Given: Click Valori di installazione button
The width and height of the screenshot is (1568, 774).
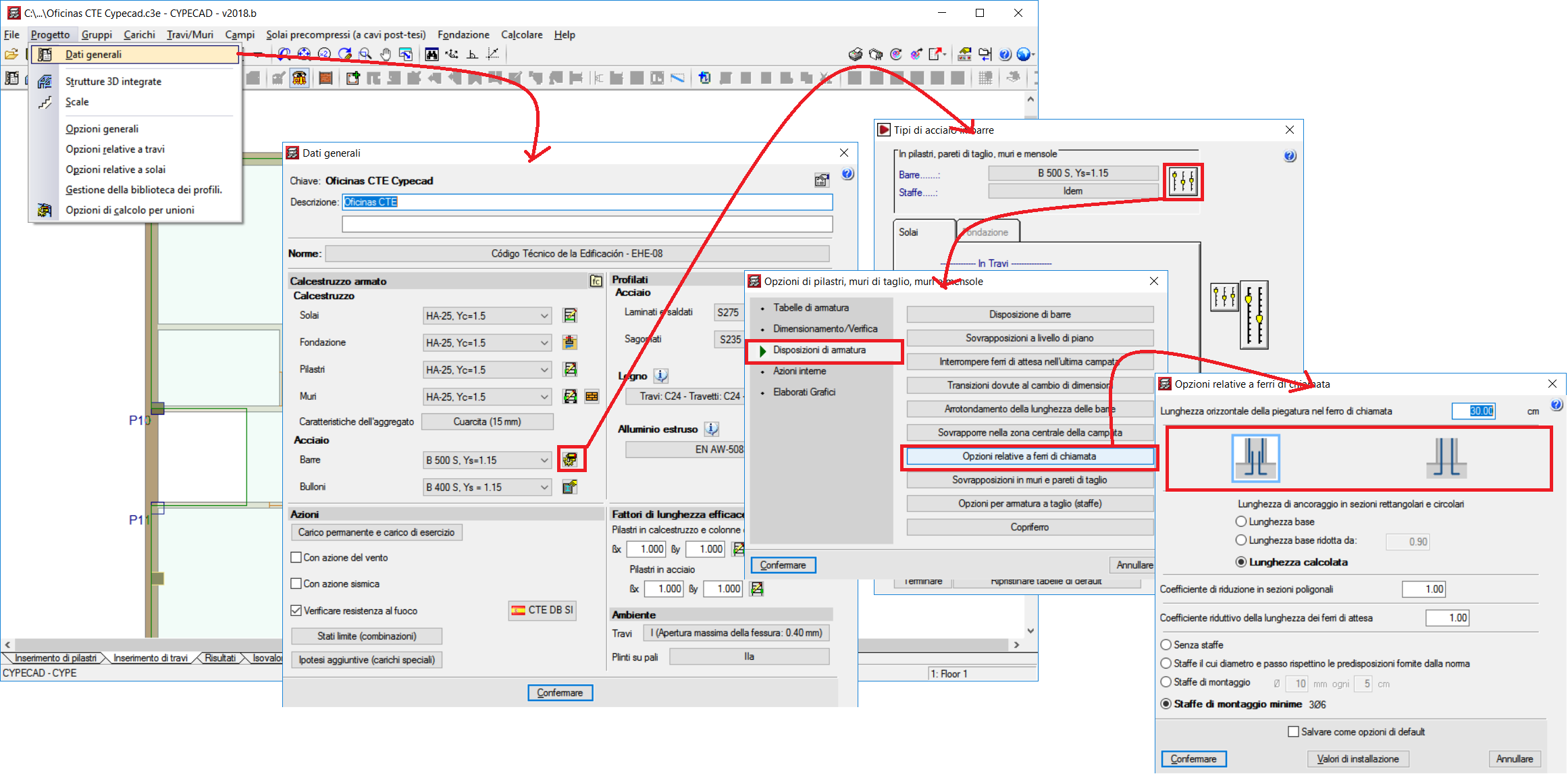Looking at the screenshot, I should [x=1357, y=759].
